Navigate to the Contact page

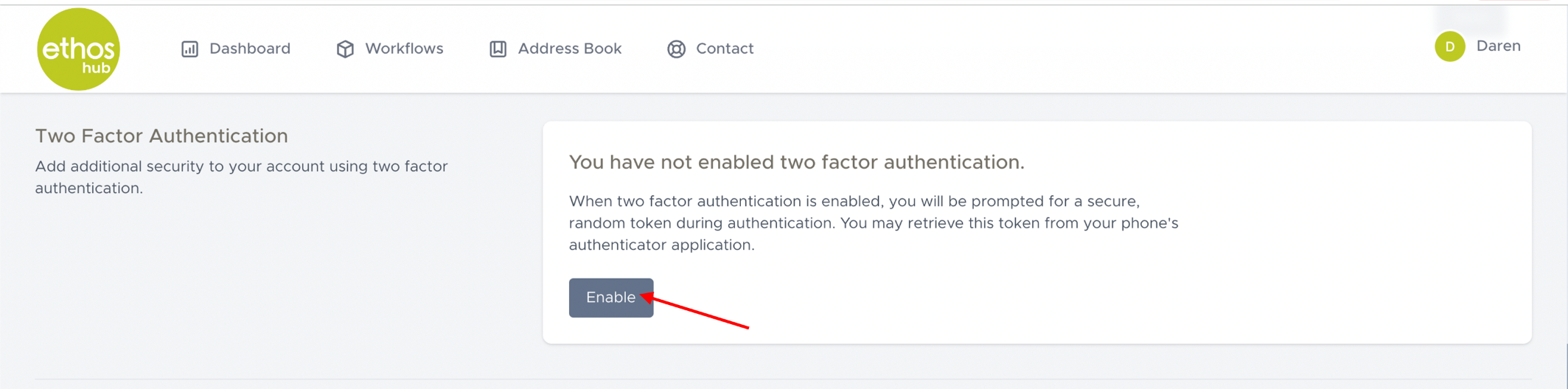724,49
